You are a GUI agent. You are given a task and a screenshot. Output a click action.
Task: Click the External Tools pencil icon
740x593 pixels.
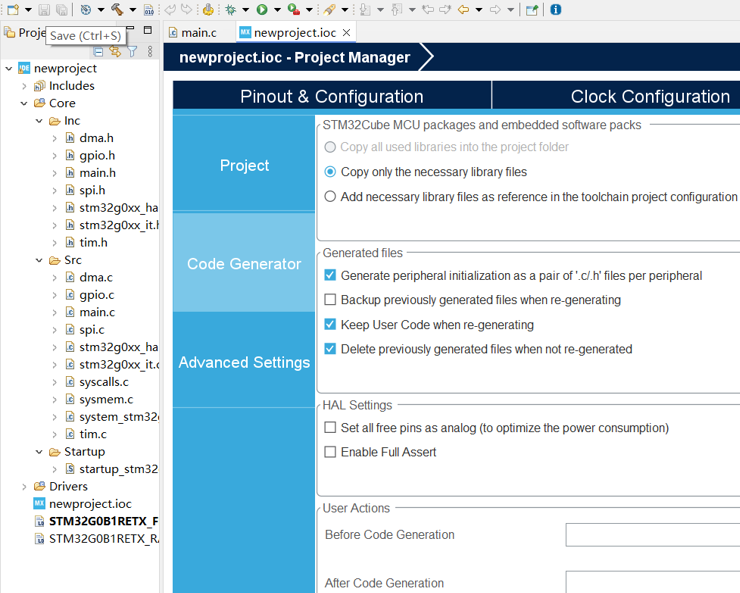pyautogui.click(x=329, y=9)
